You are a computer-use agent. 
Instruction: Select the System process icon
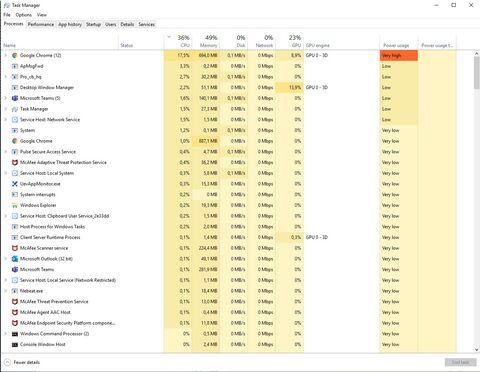pyautogui.click(x=15, y=130)
